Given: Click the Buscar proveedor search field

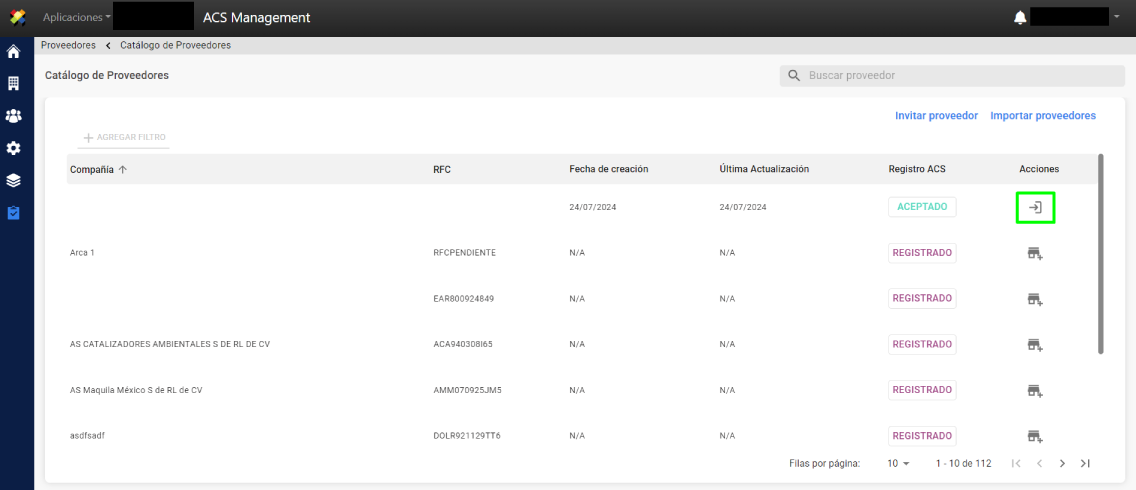Looking at the screenshot, I should pyautogui.click(x=952, y=75).
